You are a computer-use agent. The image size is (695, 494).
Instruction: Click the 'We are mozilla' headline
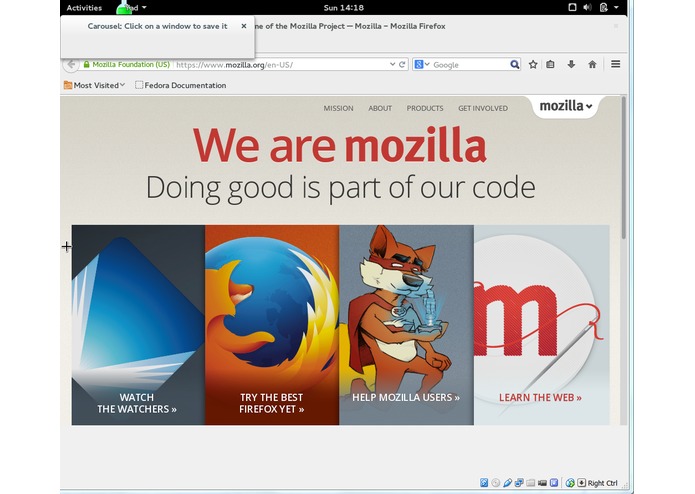click(340, 144)
